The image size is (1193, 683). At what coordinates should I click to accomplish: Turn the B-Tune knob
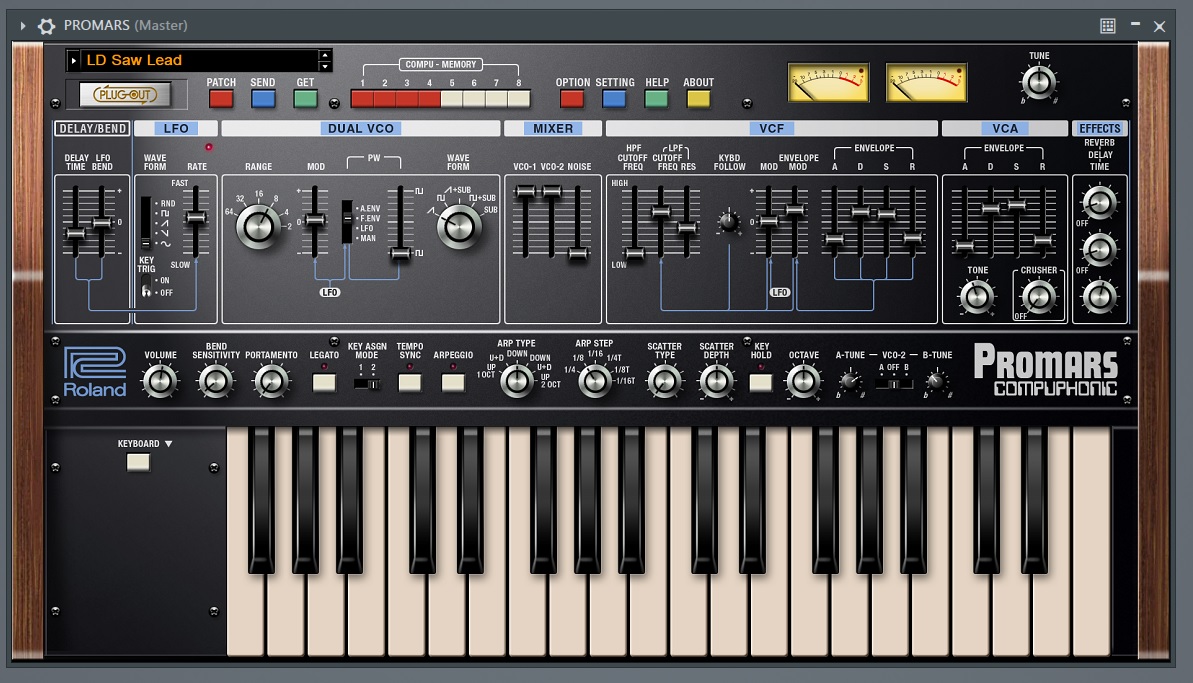937,380
